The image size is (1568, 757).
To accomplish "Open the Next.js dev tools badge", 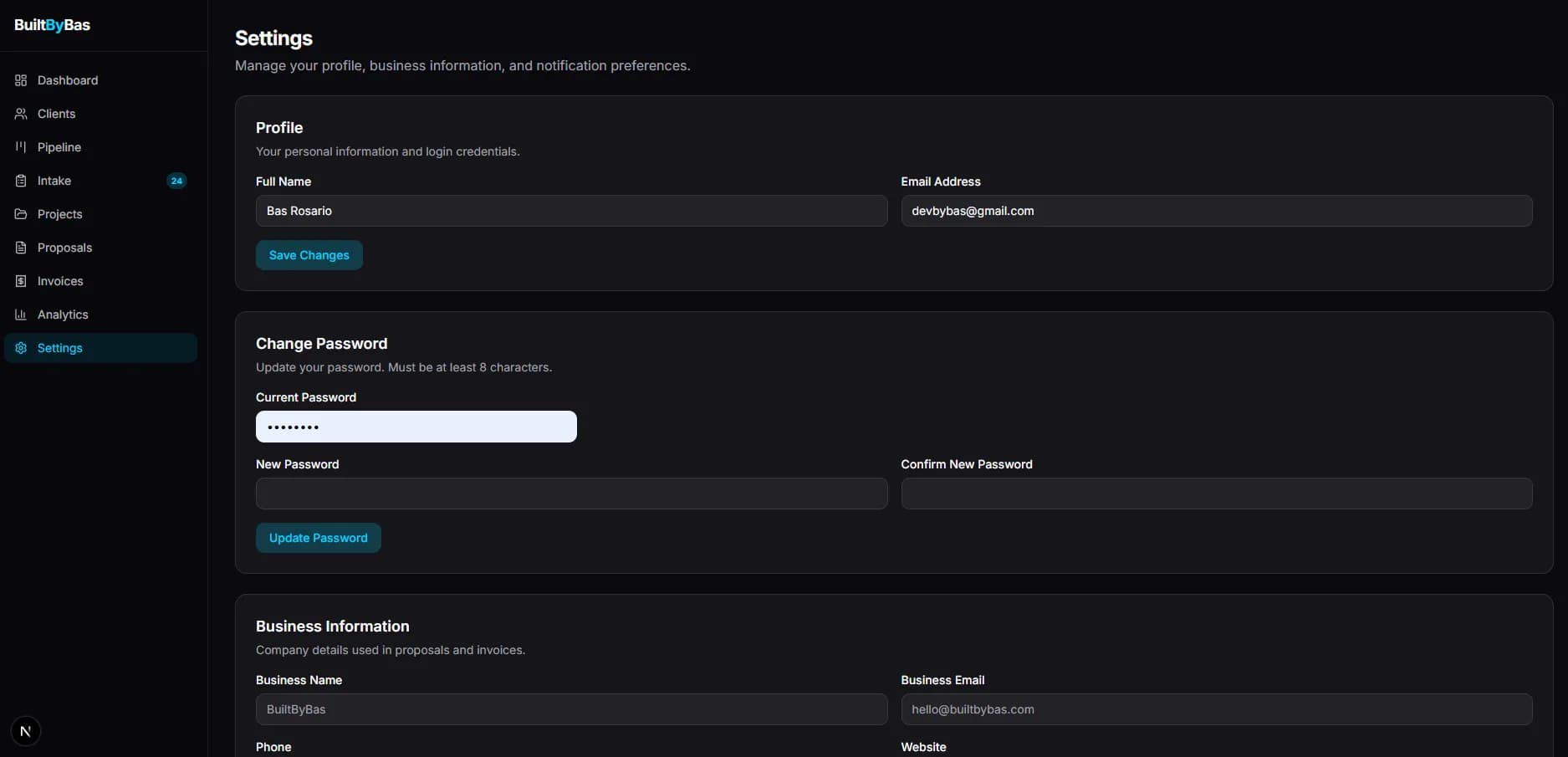I will [25, 731].
